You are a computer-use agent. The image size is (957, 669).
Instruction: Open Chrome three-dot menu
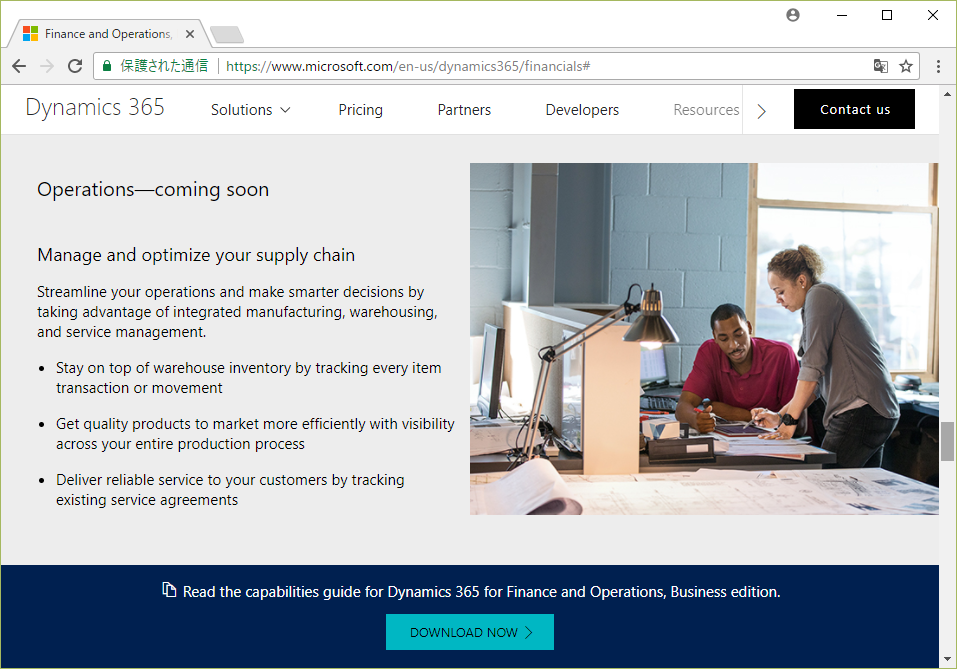[938, 66]
